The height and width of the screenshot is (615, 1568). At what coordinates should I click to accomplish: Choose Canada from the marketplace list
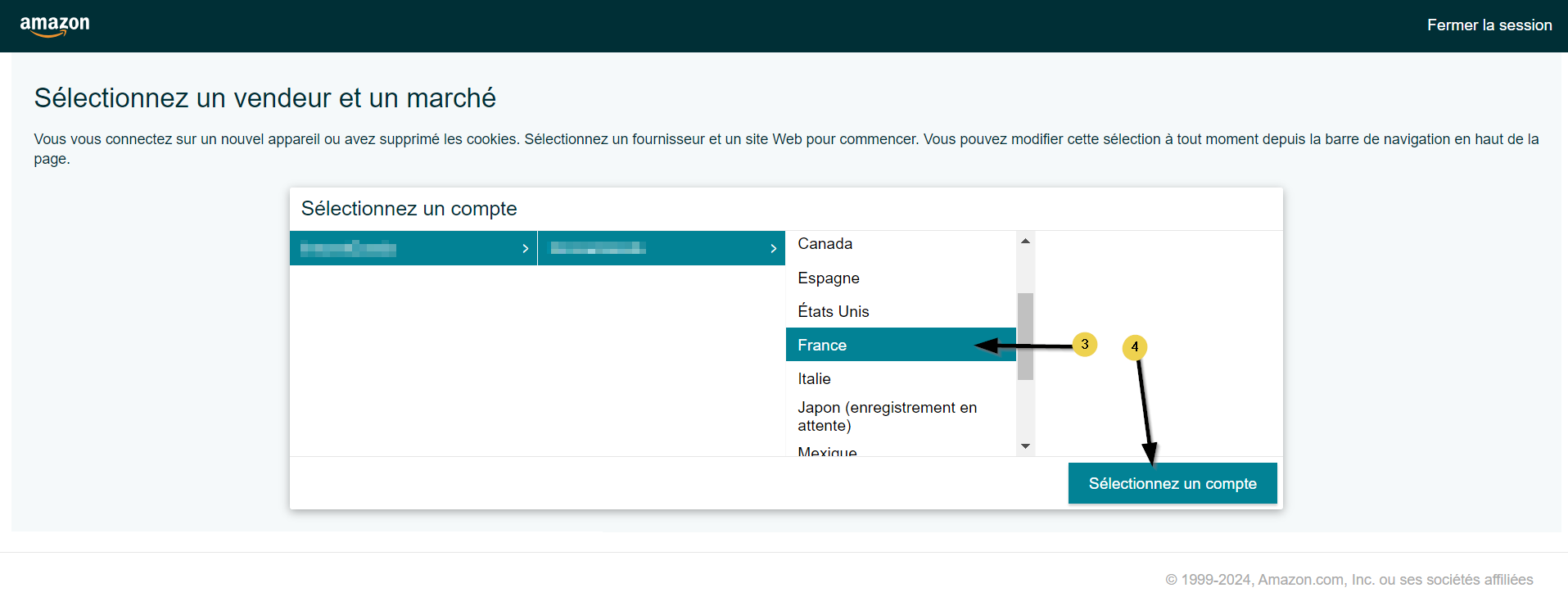[x=825, y=244]
